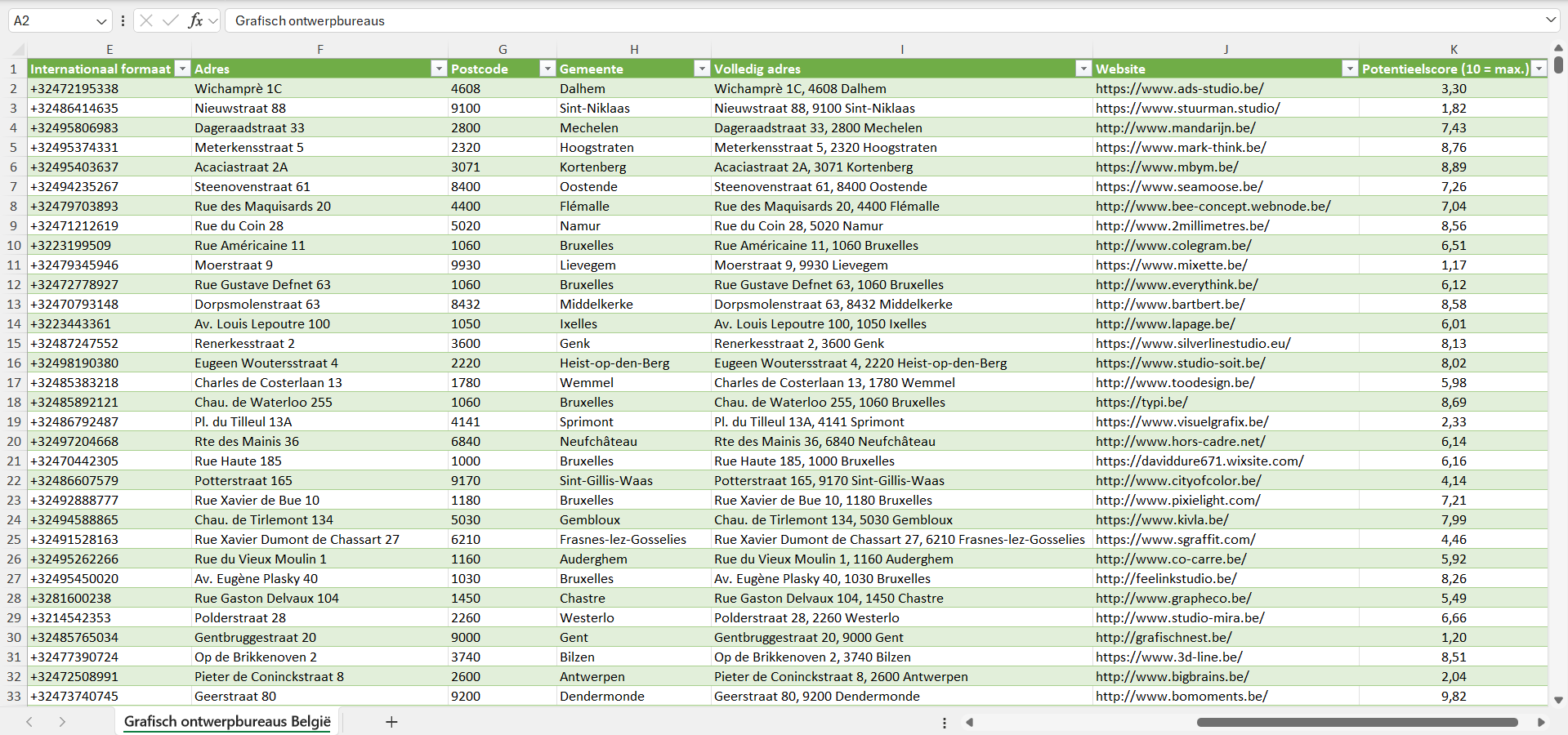This screenshot has height=735, width=1568.
Task: Click the https://typi.be/ website cell
Action: (1141, 402)
